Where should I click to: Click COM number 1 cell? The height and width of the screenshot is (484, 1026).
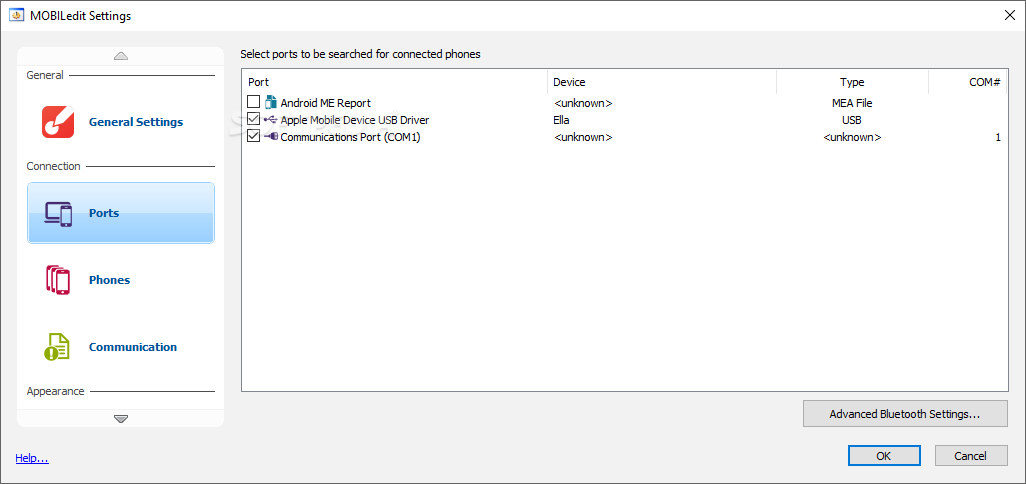(x=998, y=137)
